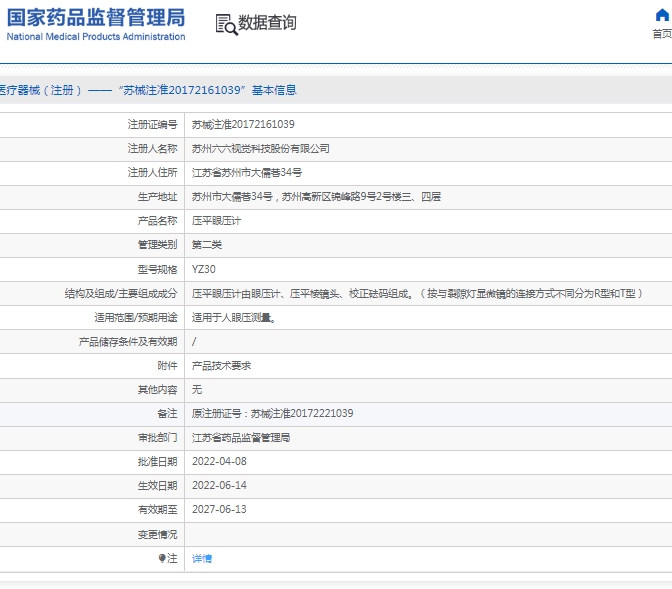Click other content value 无

tap(197, 390)
